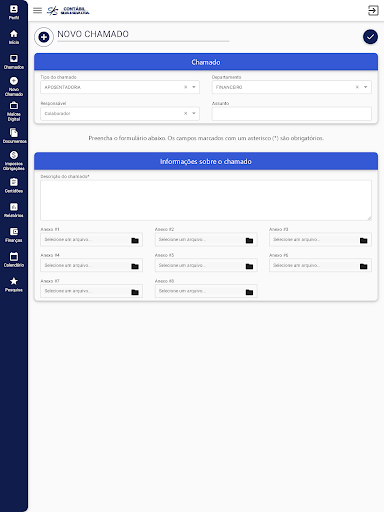Browse file for Anexo #4

pos(135,266)
